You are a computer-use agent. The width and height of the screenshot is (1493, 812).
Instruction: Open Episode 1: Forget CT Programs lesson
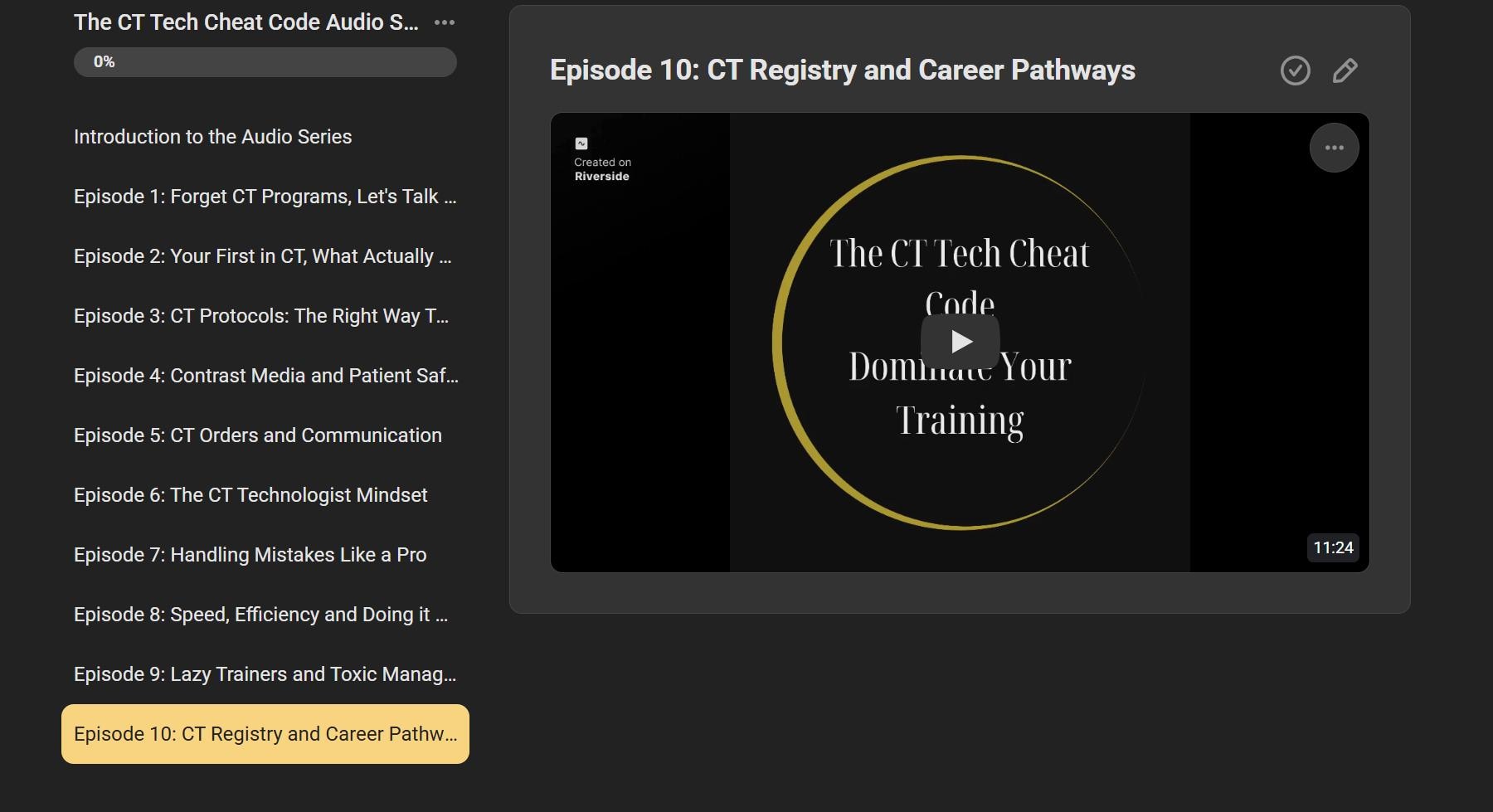point(265,197)
